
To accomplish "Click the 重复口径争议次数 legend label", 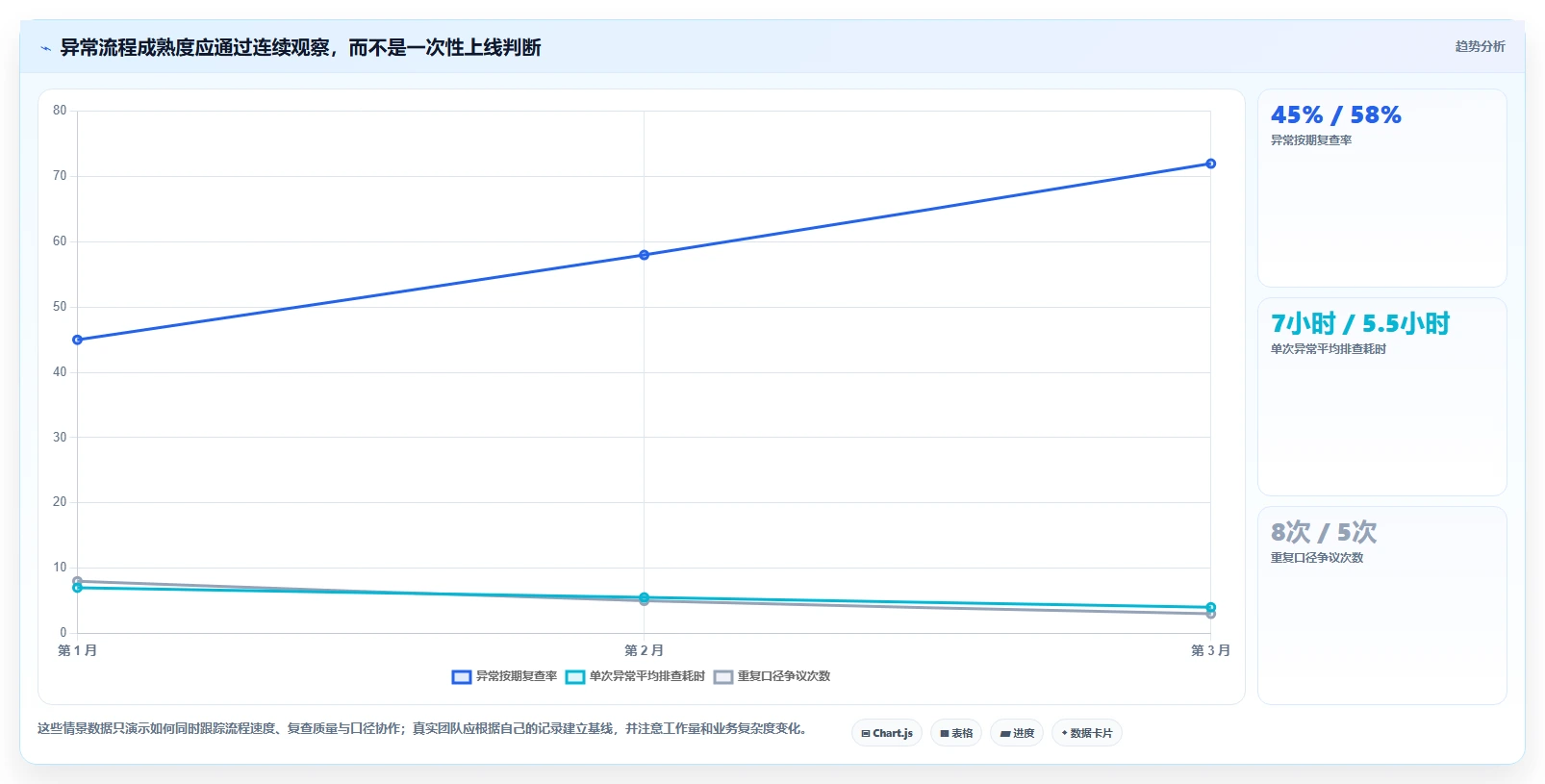I will (784, 676).
